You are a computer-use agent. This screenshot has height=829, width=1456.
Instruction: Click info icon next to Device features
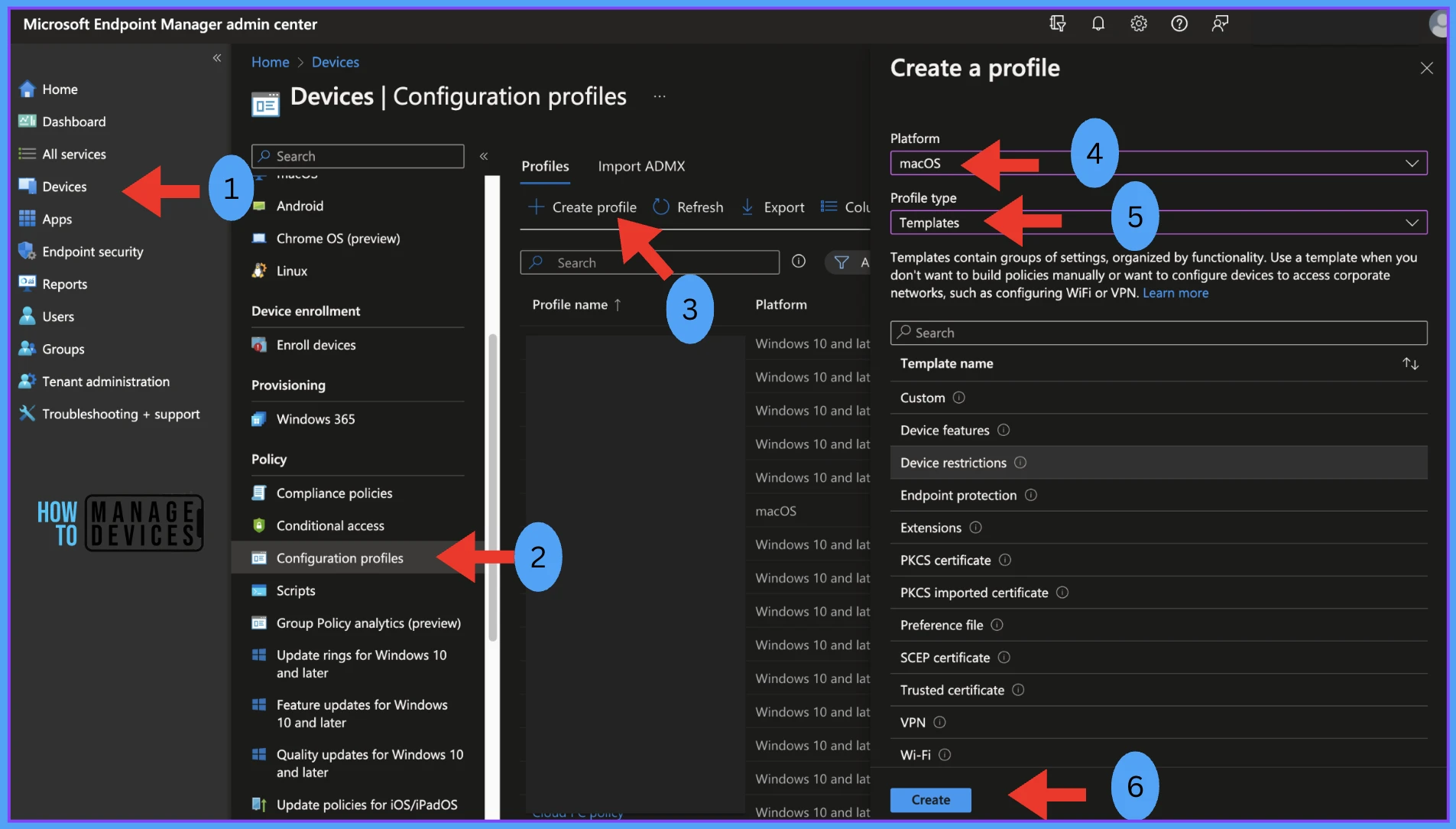1004,430
